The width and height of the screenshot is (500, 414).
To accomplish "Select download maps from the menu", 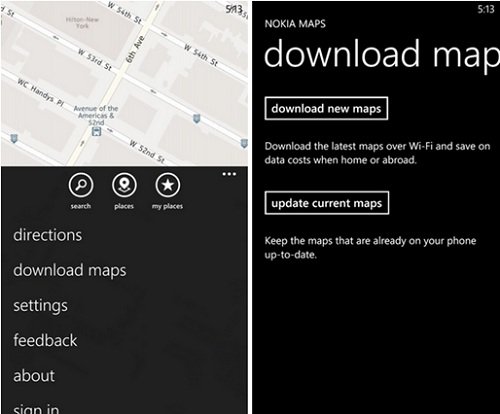I will tap(70, 270).
